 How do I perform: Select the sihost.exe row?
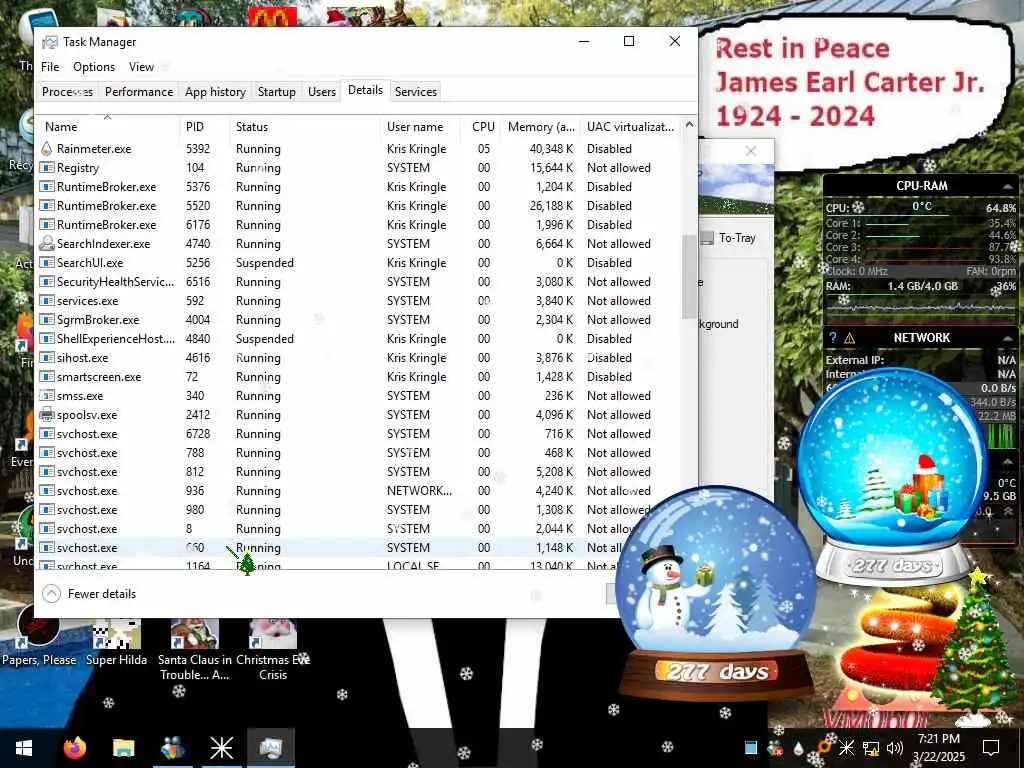(x=358, y=358)
